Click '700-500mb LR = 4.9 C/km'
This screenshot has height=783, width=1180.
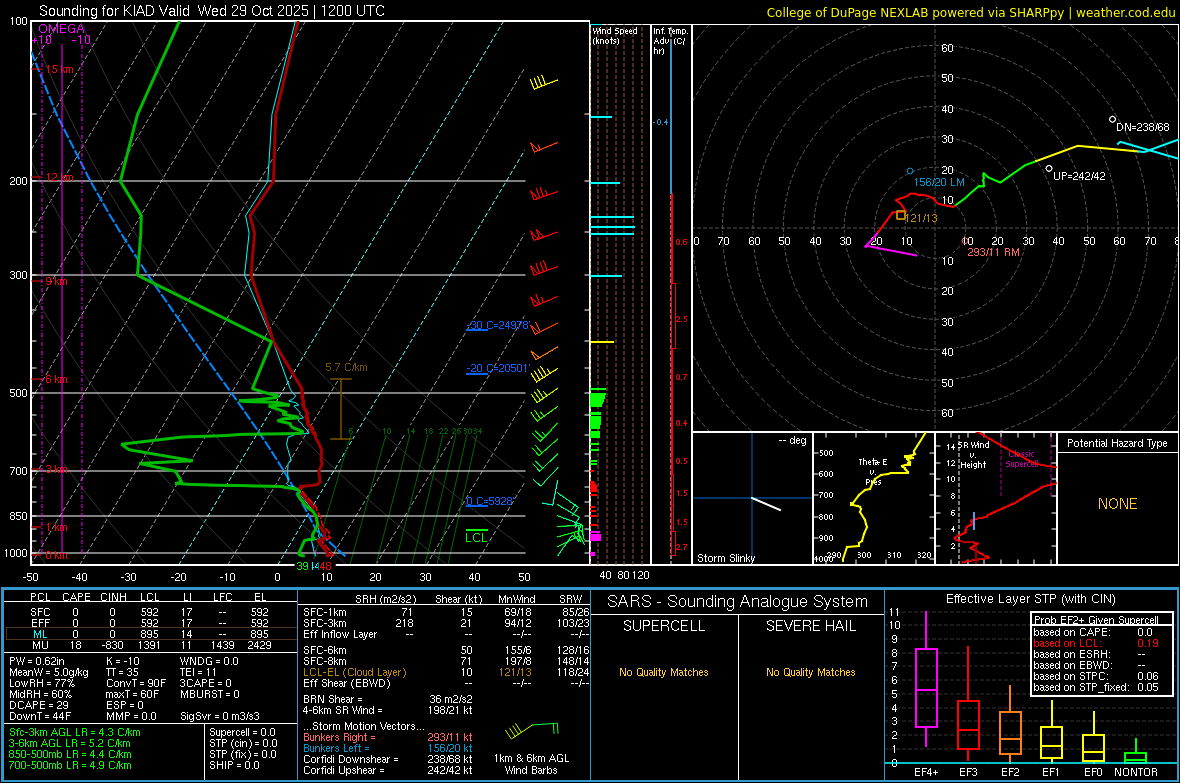(70, 765)
